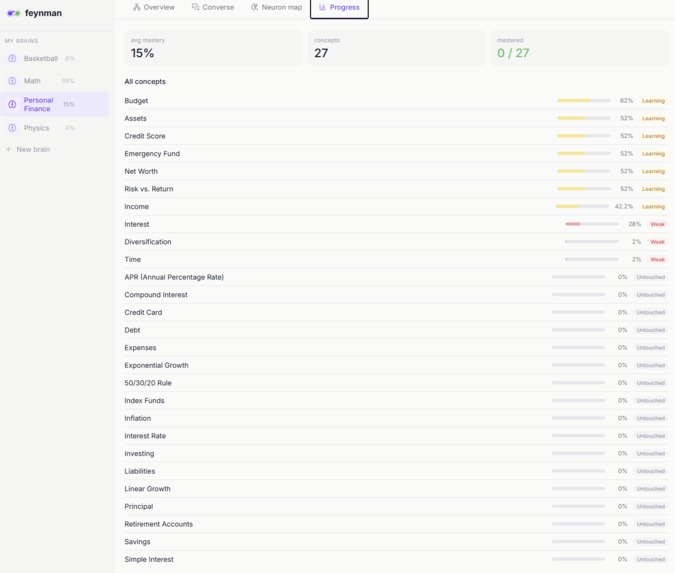
Task: Select the Exponential Growth concept
Action: (x=396, y=365)
